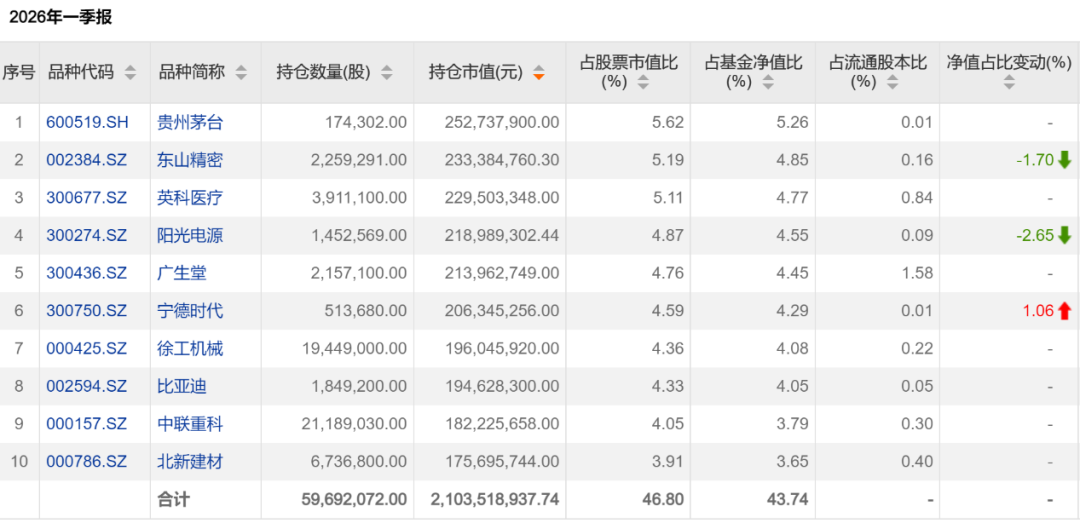Sort by 占股票市值比 sort arrows

(643, 83)
